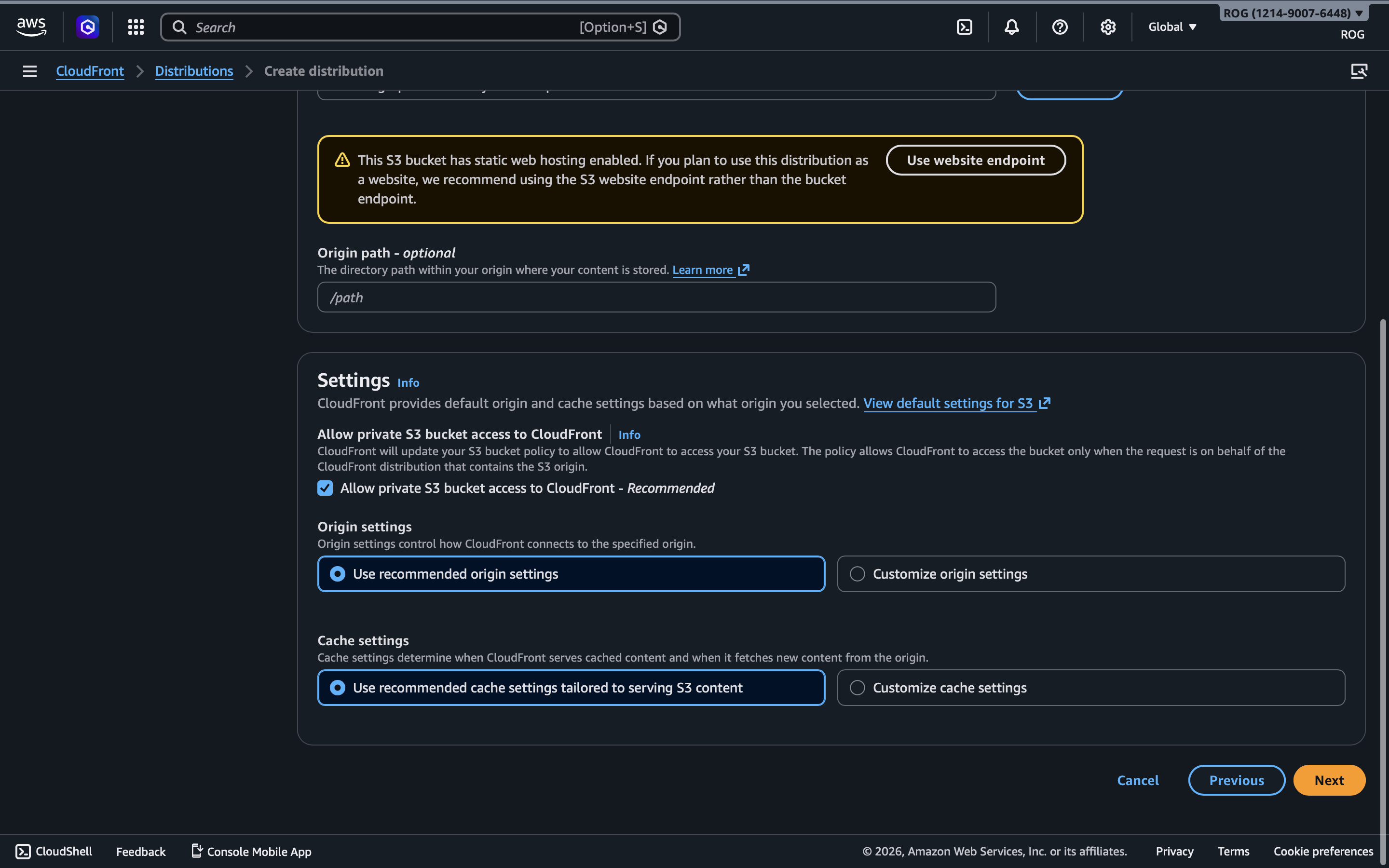Image resolution: width=1389 pixels, height=868 pixels.
Task: Click the Use website endpoint button
Action: coord(975,160)
